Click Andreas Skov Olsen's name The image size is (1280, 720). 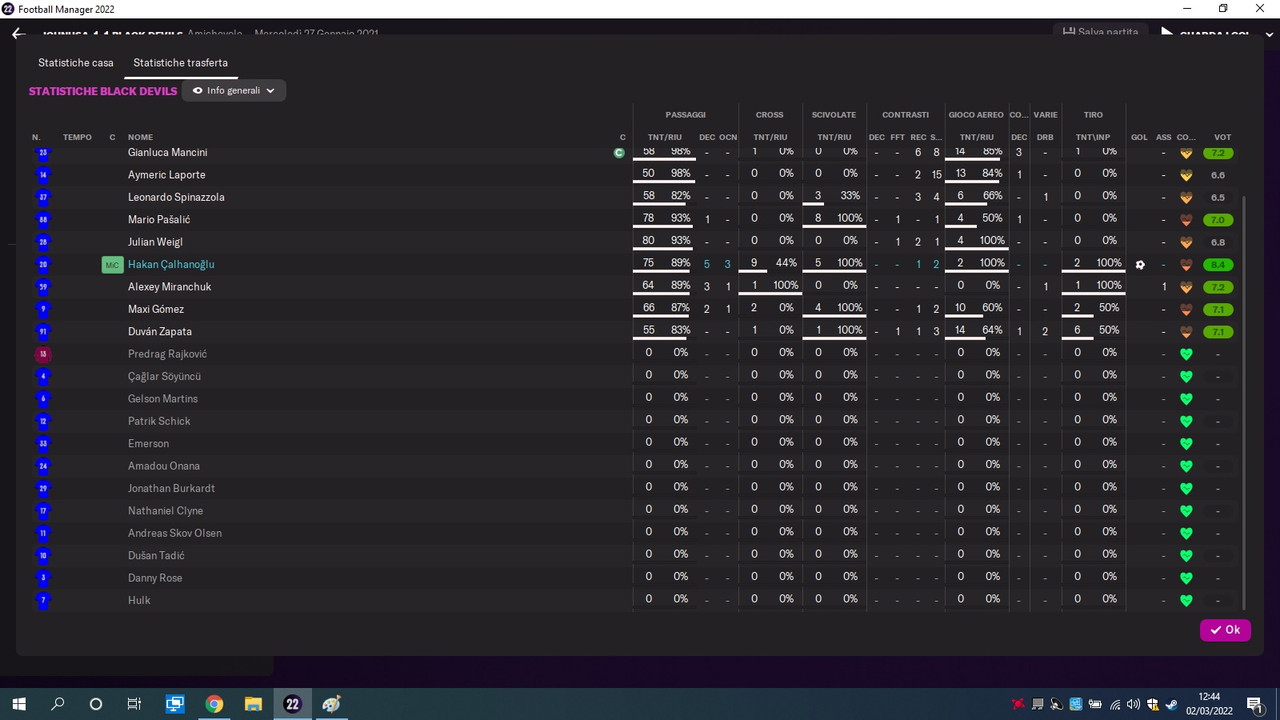point(175,533)
